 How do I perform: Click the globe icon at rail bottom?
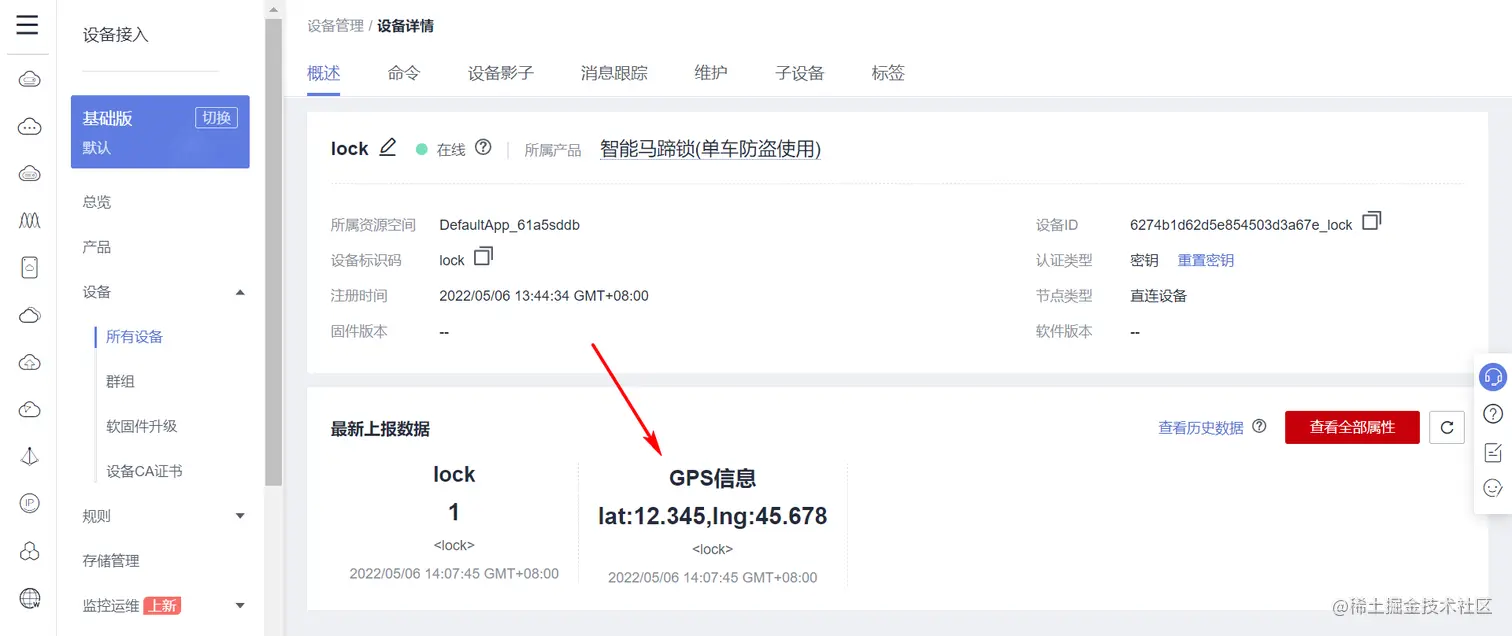coord(30,598)
